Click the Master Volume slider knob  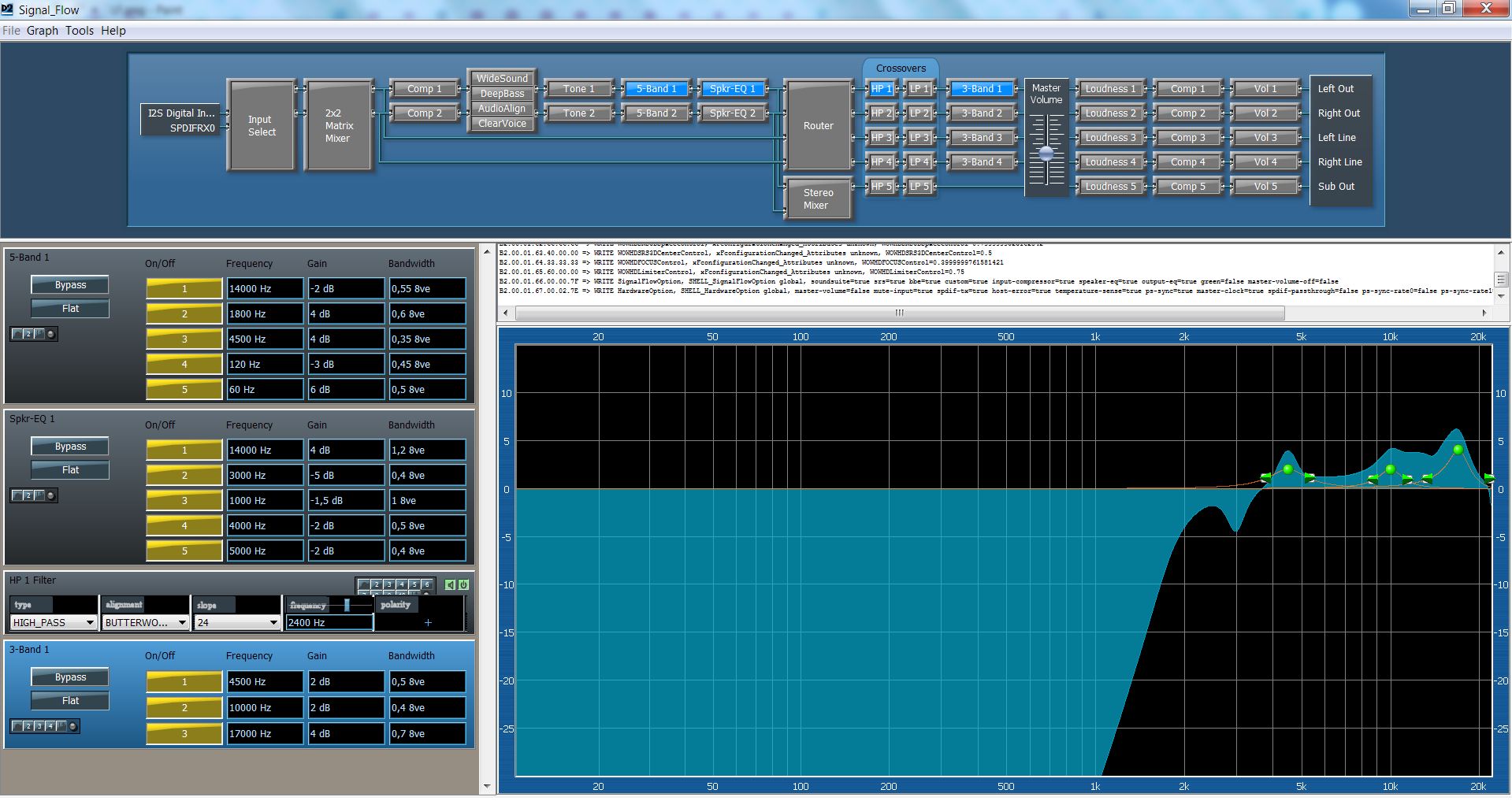click(x=1046, y=154)
